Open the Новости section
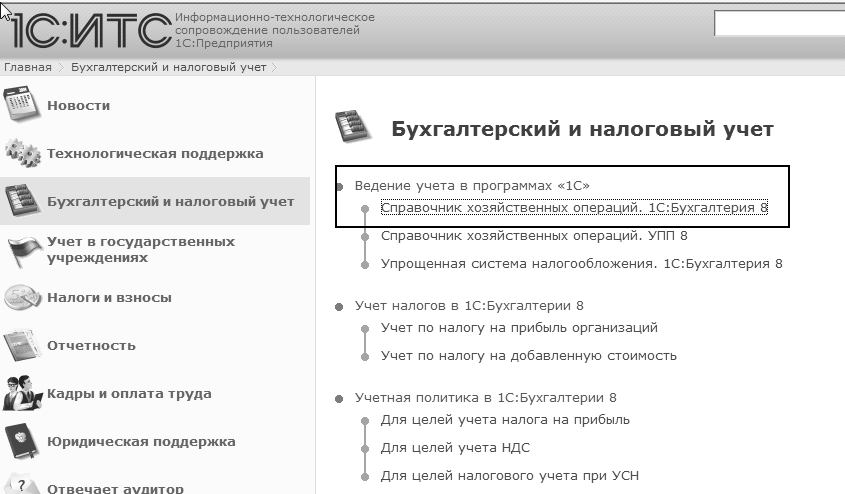This screenshot has height=494, width=845. (79, 106)
